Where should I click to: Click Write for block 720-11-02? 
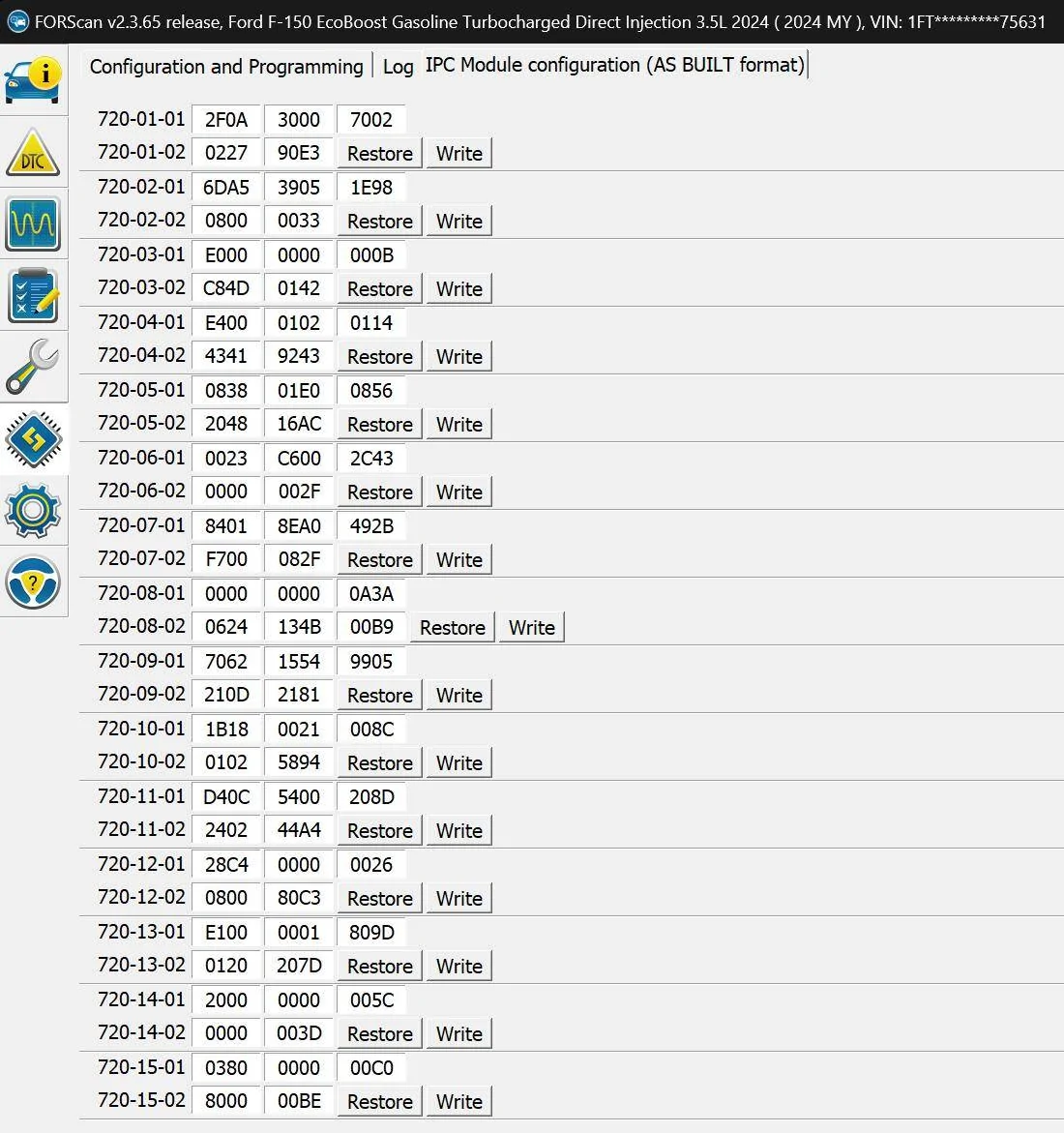tap(459, 831)
